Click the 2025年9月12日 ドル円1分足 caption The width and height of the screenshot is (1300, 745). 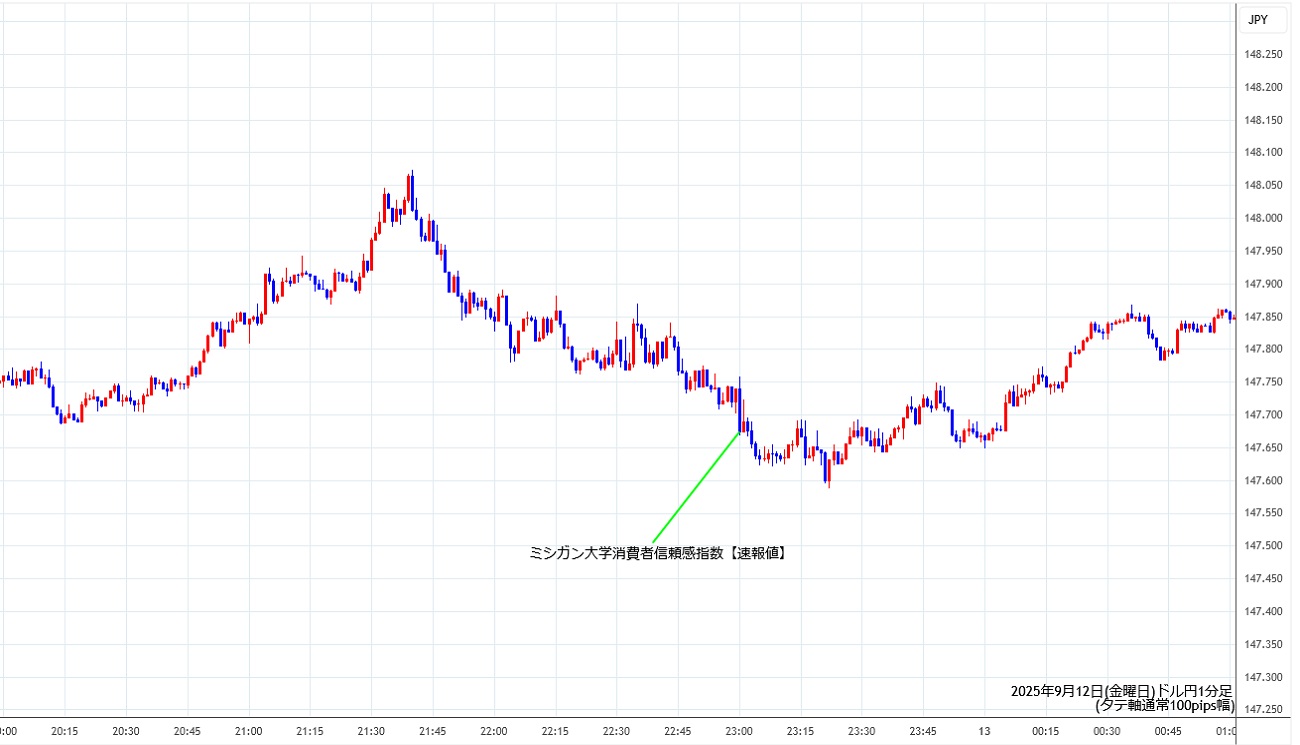coord(1121,691)
